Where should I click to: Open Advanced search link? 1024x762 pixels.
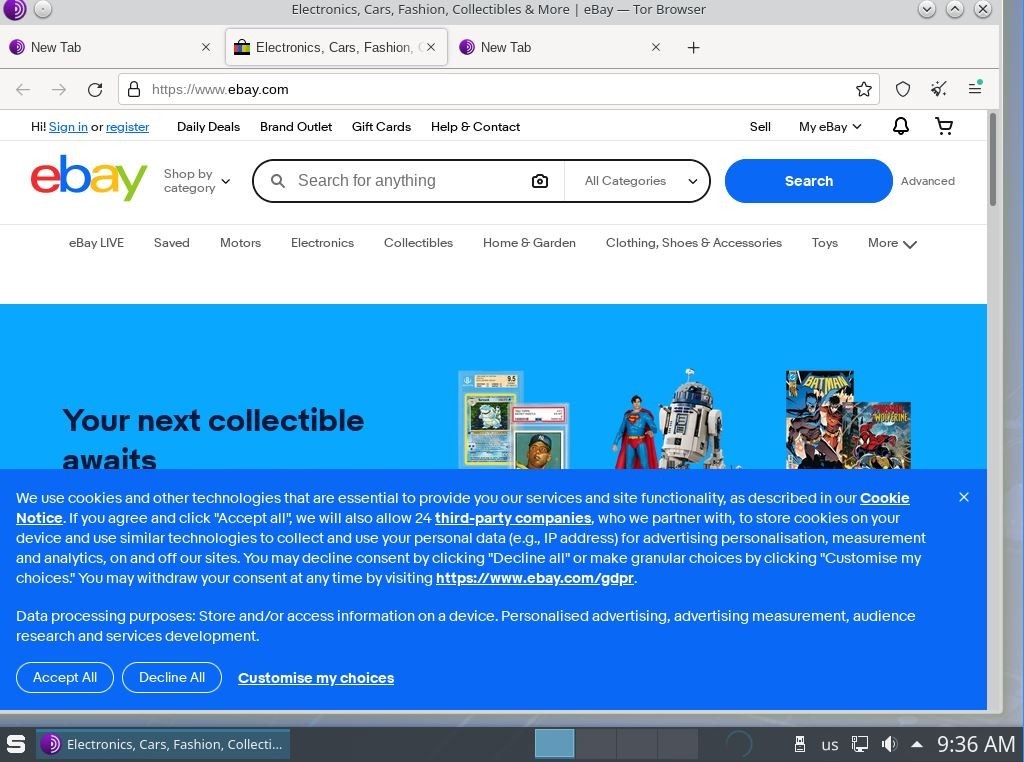pyautogui.click(x=927, y=181)
